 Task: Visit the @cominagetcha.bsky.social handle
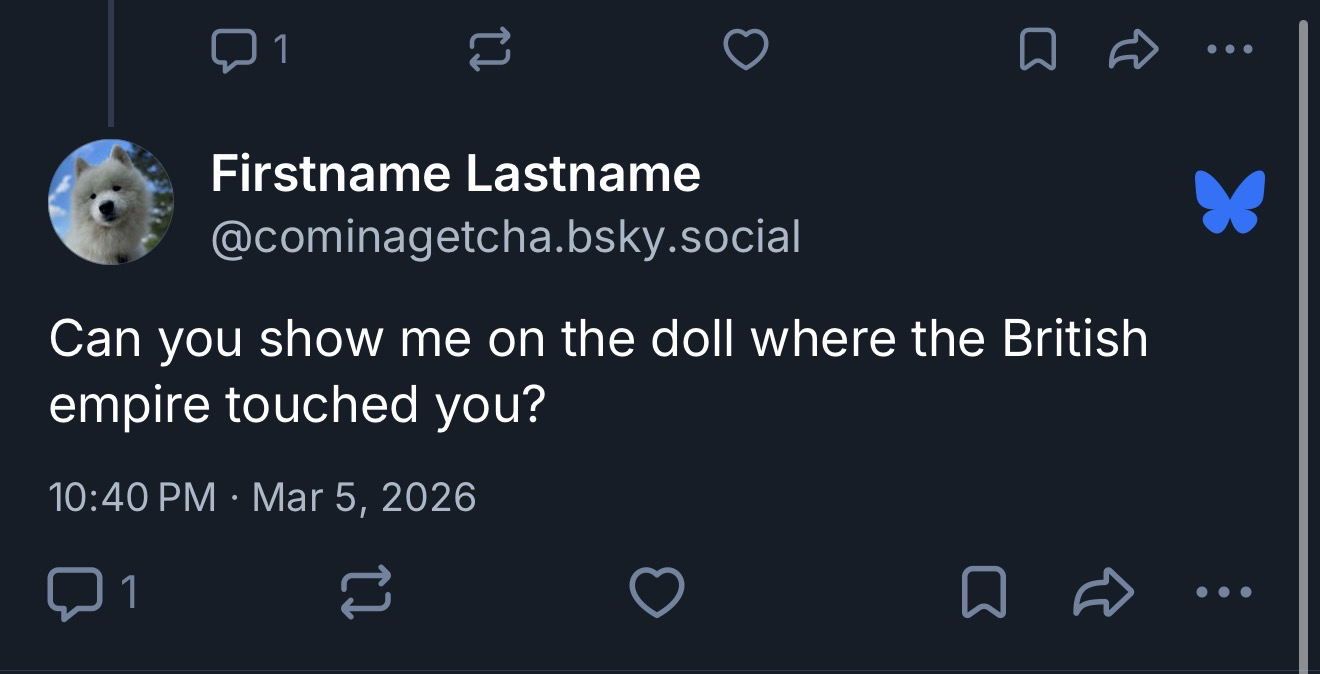505,237
